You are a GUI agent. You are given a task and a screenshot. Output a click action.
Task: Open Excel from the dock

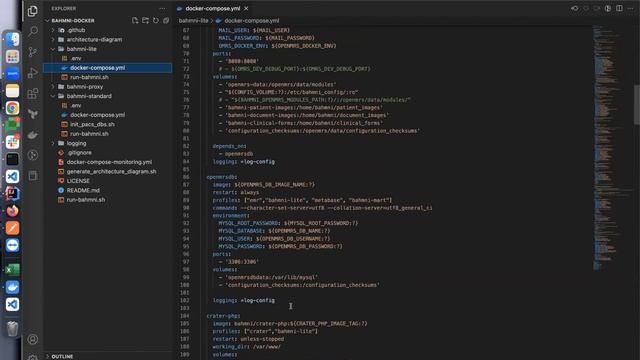pyautogui.click(x=12, y=269)
